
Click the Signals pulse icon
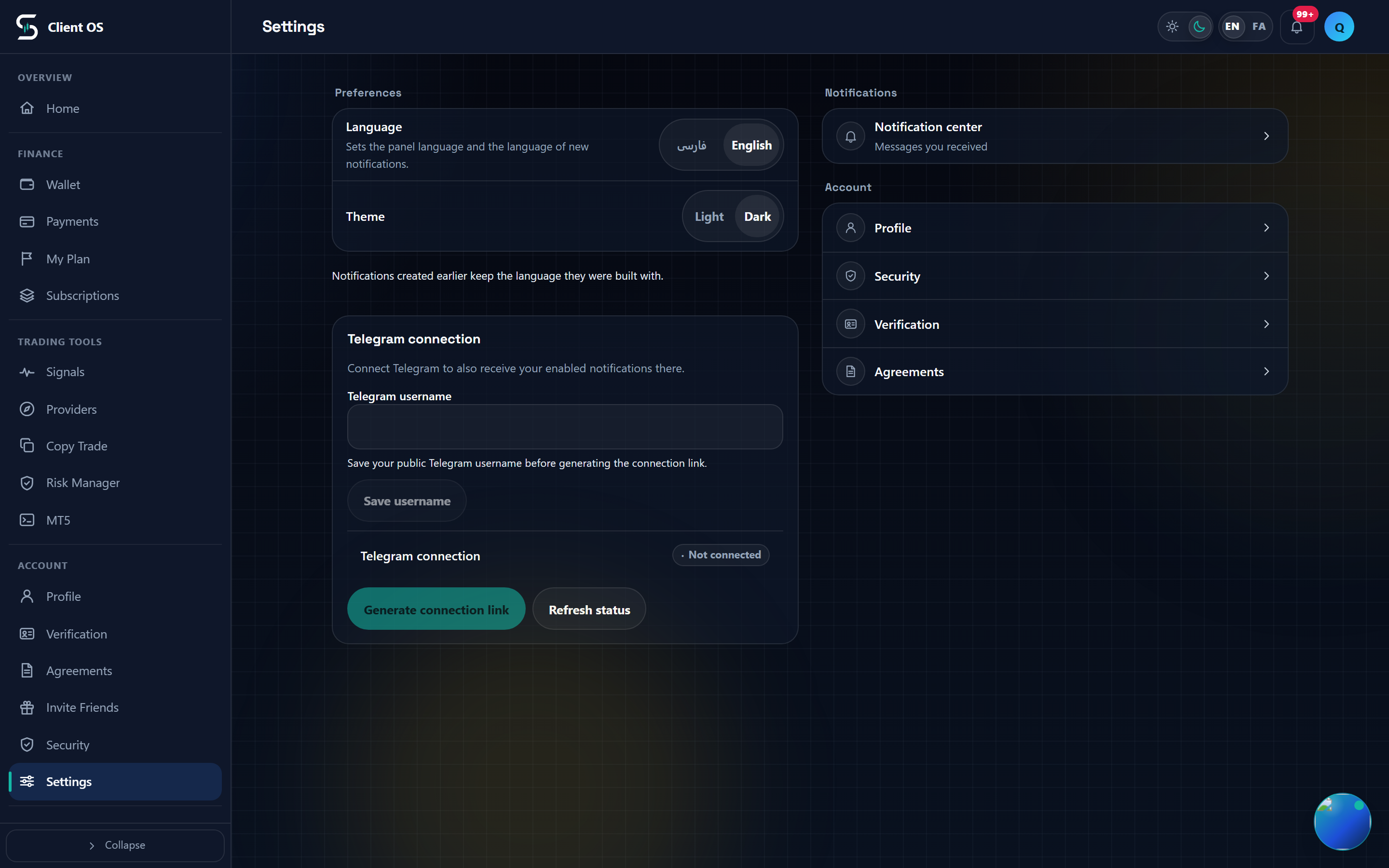(x=27, y=372)
